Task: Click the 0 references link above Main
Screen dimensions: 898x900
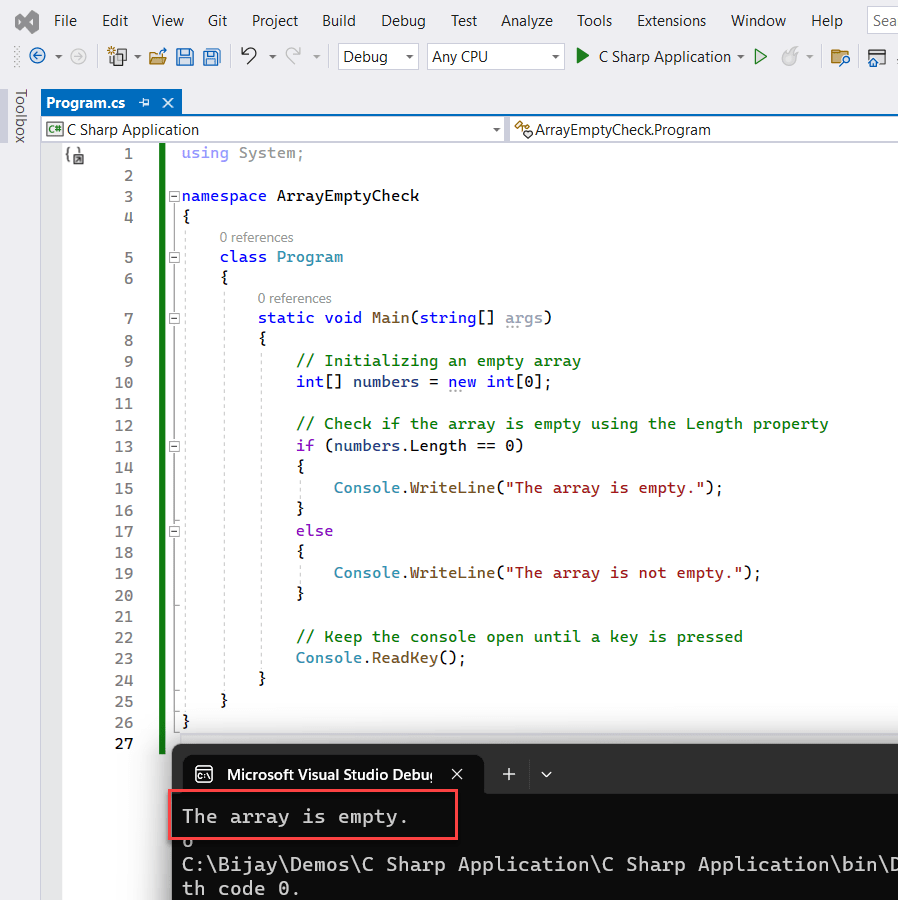Action: [x=294, y=298]
